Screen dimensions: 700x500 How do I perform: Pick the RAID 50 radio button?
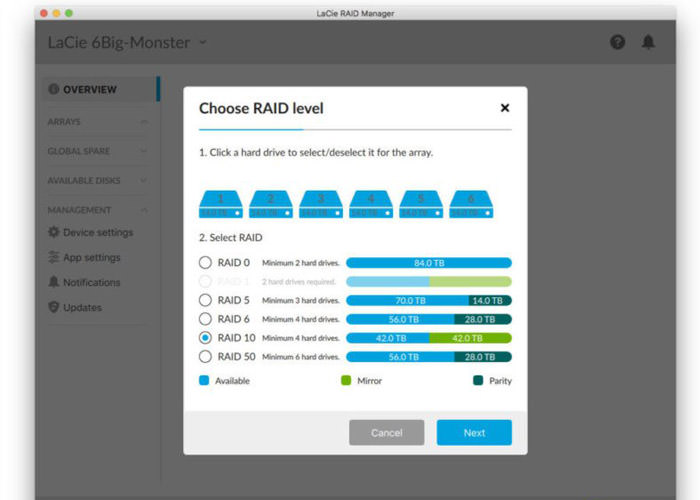click(205, 357)
